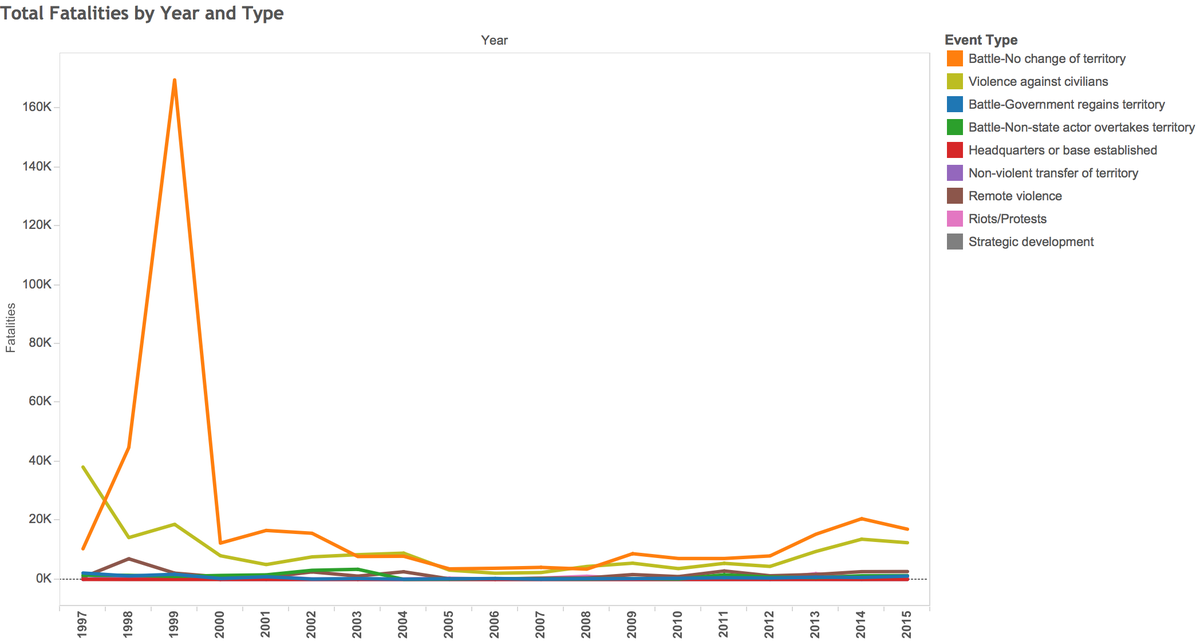Viewport: 1200px width, 641px height.
Task: Click the Year column header
Action: click(494, 40)
